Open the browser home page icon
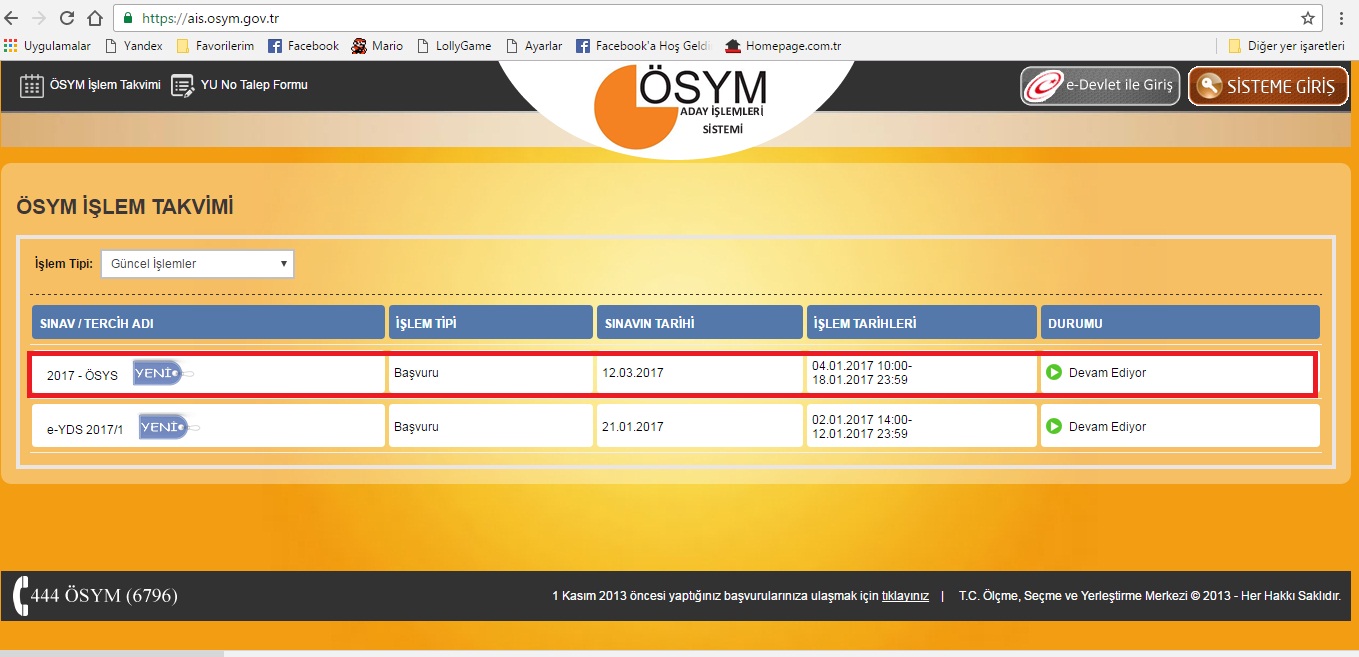The width and height of the screenshot is (1359, 657). point(94,18)
